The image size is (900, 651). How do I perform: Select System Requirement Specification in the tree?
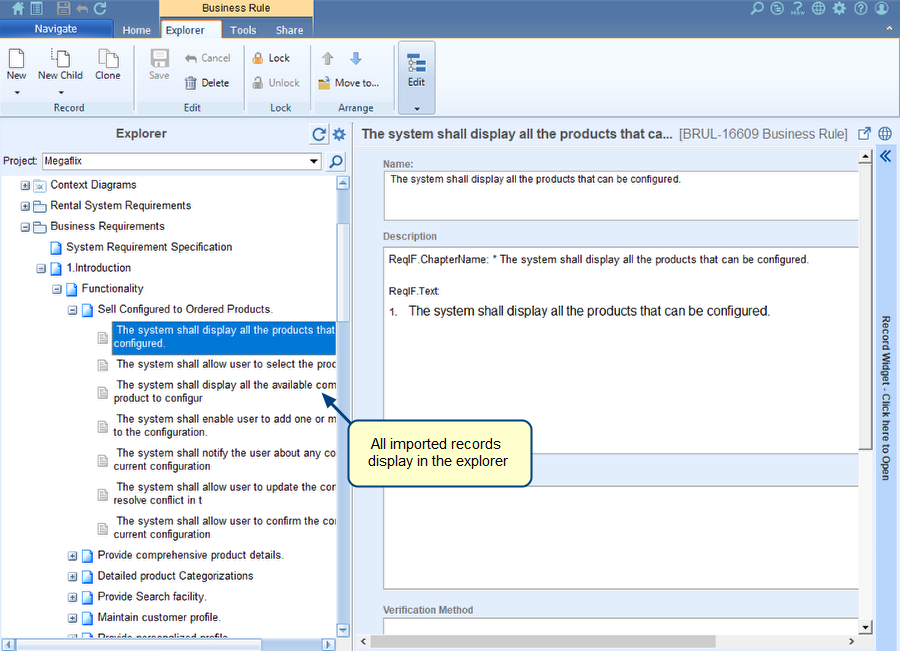point(149,247)
